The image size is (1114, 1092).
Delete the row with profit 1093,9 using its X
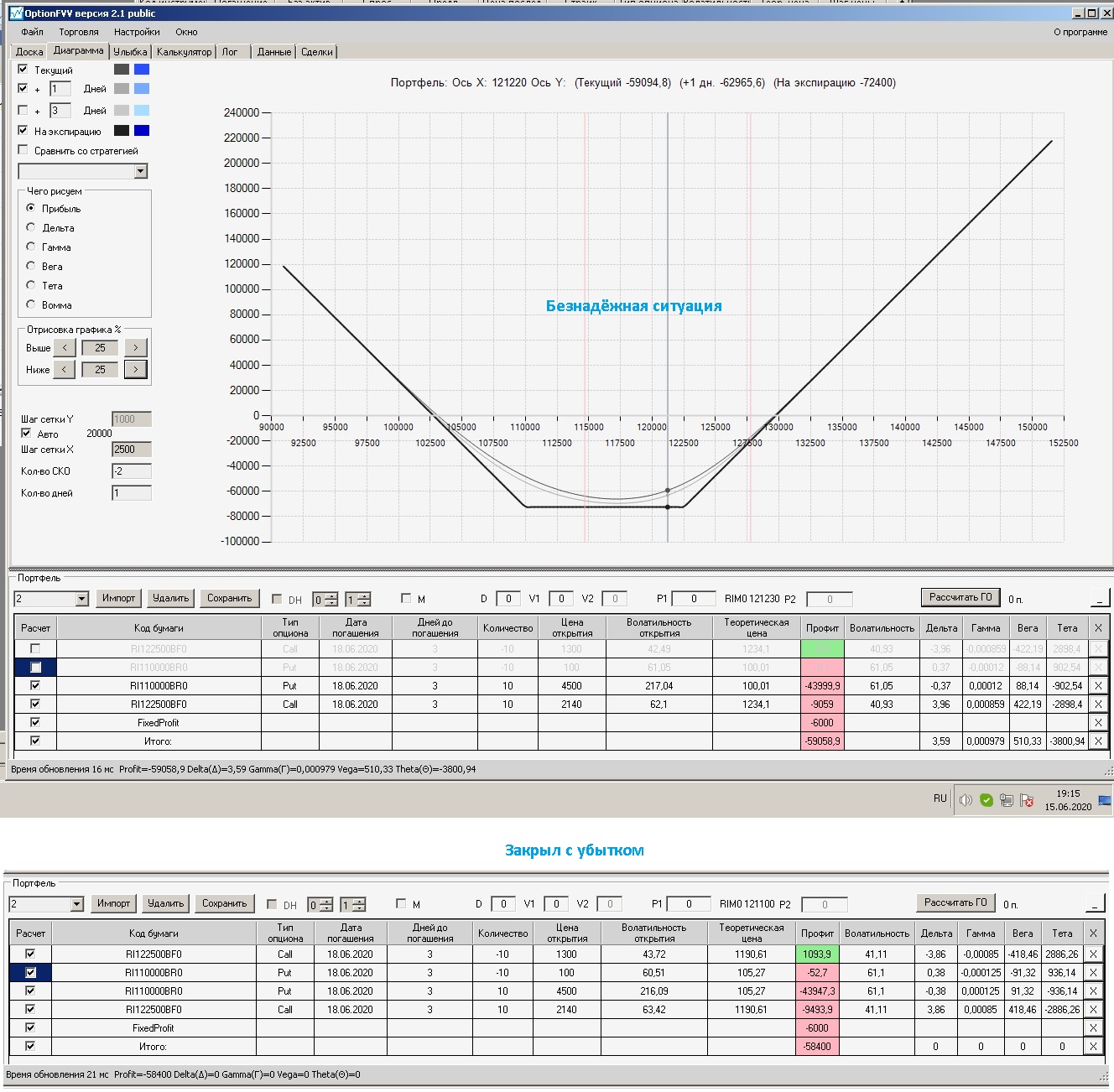point(1093,954)
